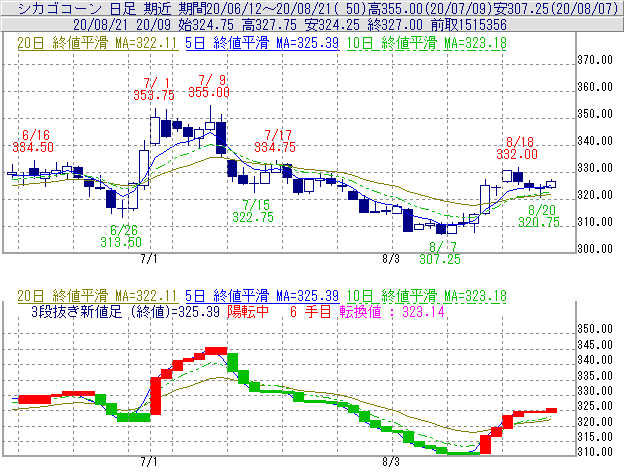Select the 8/20 320.75 low label

pos(539,216)
